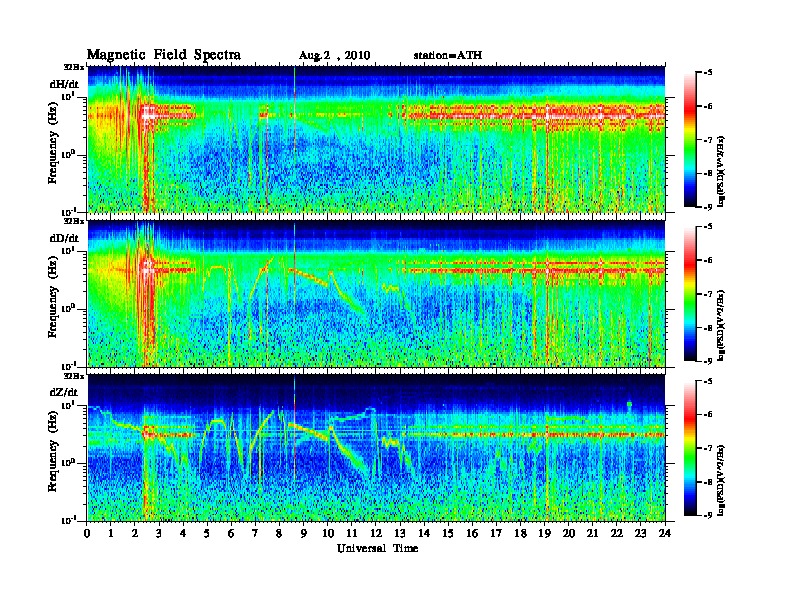Click the log(PSD) label beside dH/dt color bar
792x612 pixels.
coord(722,172)
